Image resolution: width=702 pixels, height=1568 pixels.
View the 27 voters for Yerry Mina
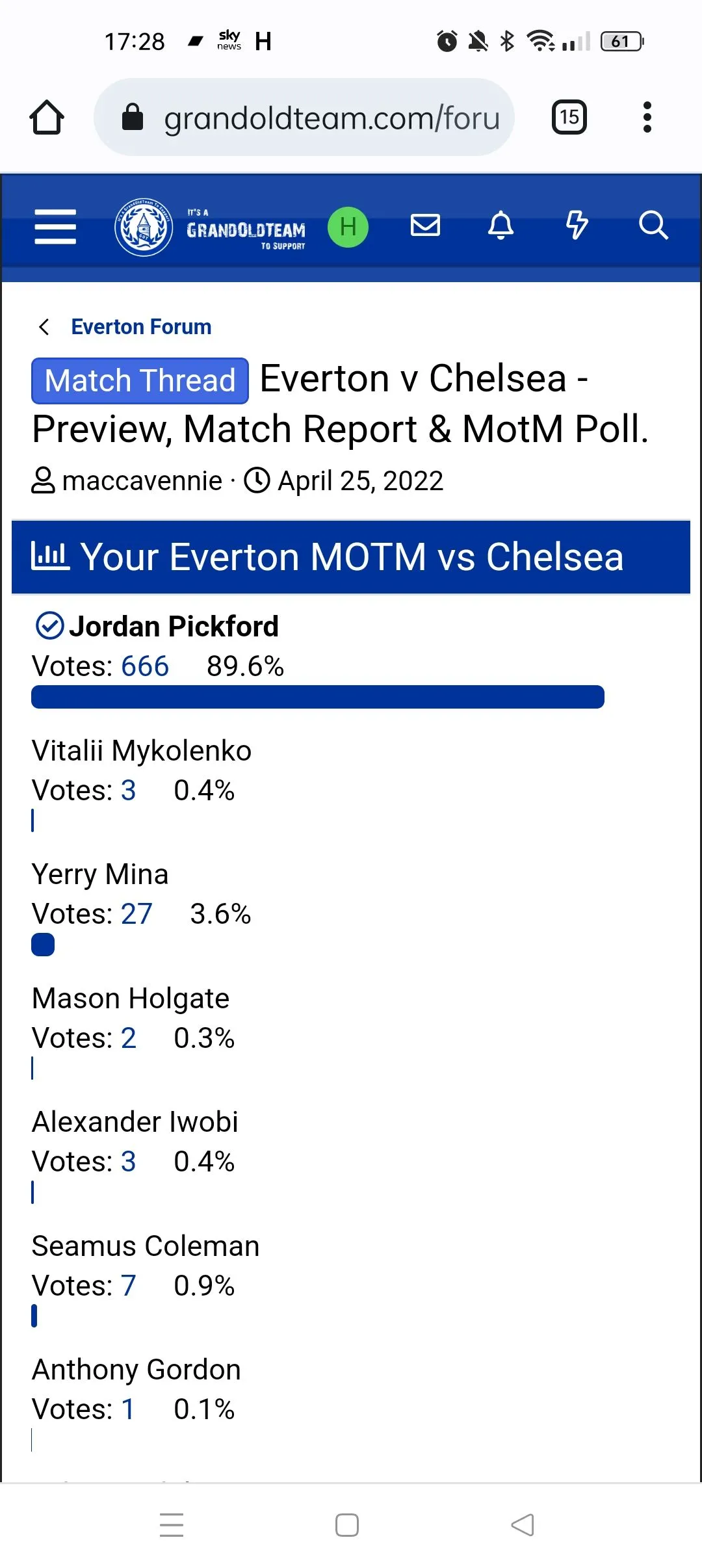tap(136, 914)
